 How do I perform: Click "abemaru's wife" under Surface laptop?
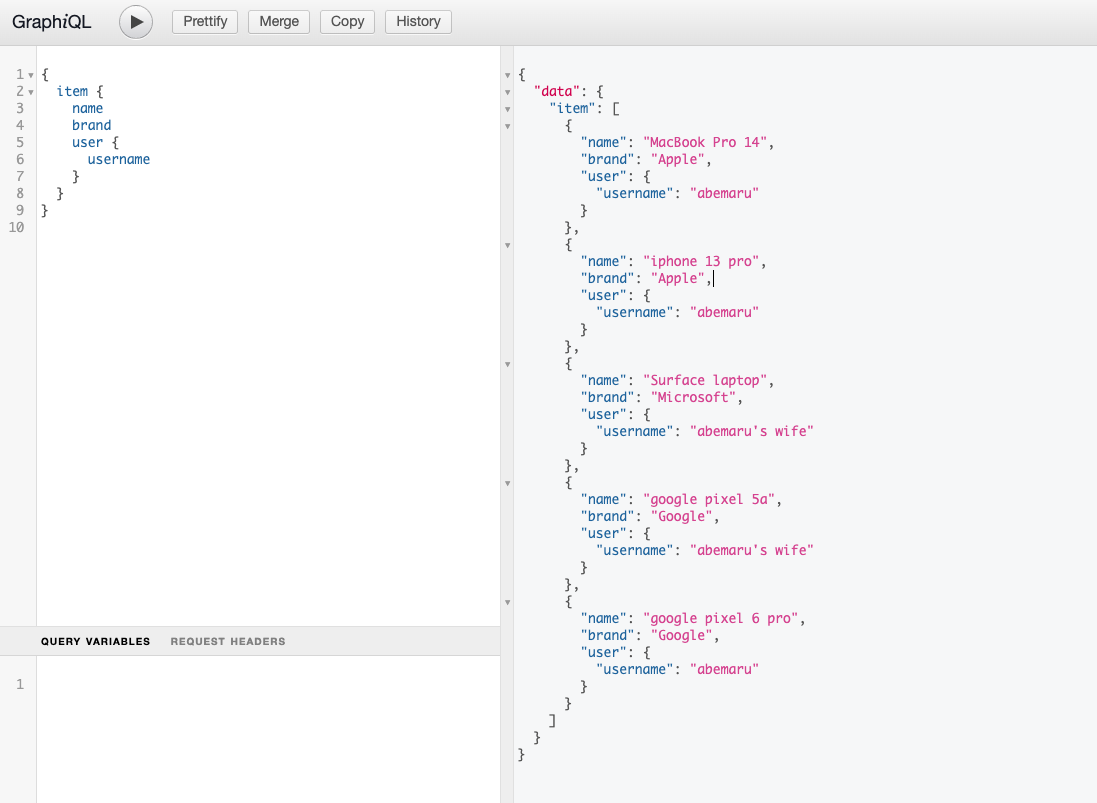pyautogui.click(x=752, y=432)
